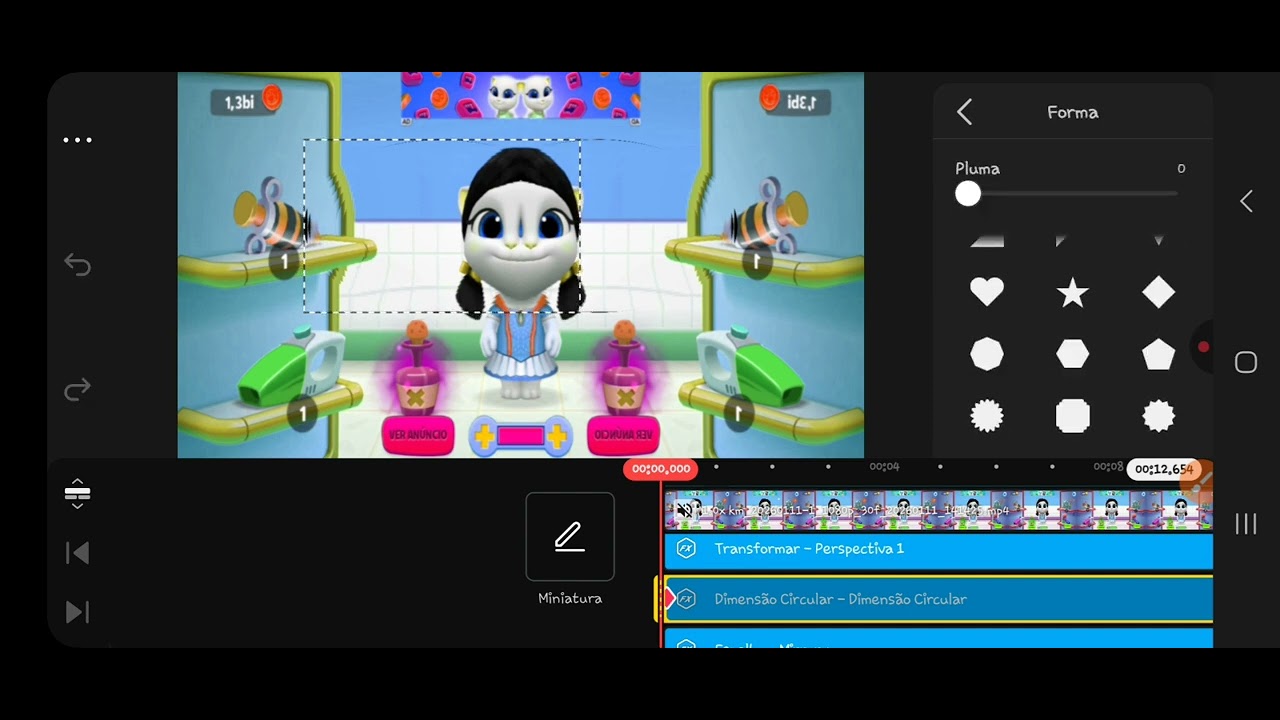Click the Pluma feather slider handle
Screen dimensions: 1280x720
[x=968, y=194]
